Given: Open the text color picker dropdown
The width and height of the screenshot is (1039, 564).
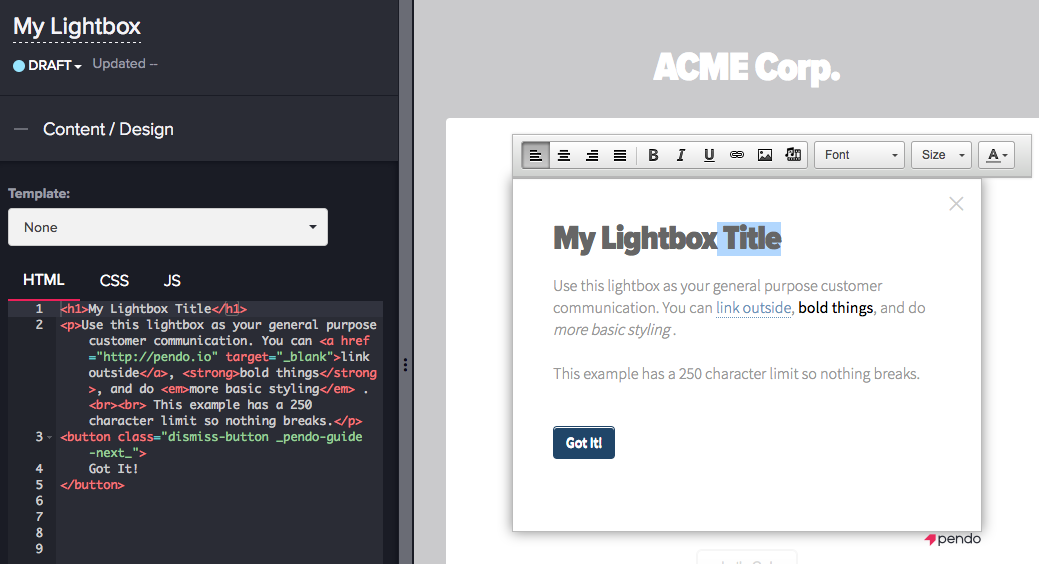Looking at the screenshot, I should 997,155.
